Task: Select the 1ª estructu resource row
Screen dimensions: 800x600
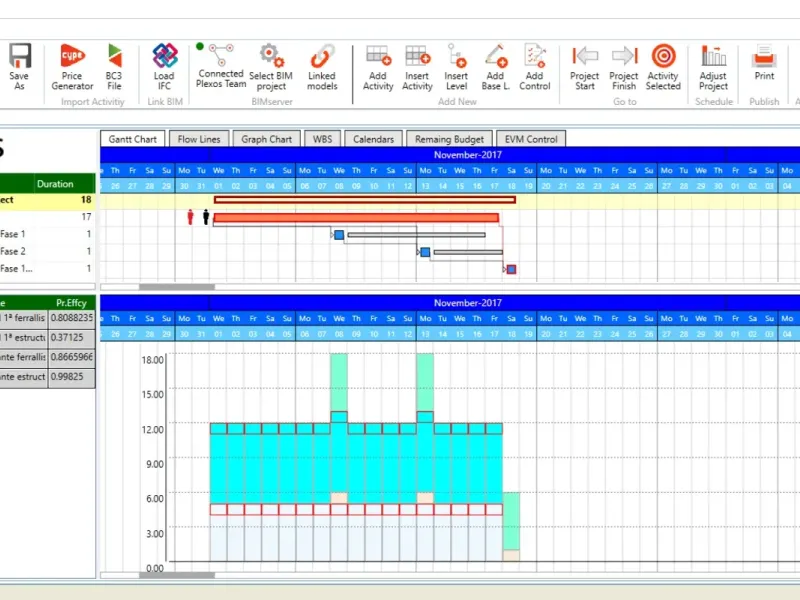Action: click(47, 338)
